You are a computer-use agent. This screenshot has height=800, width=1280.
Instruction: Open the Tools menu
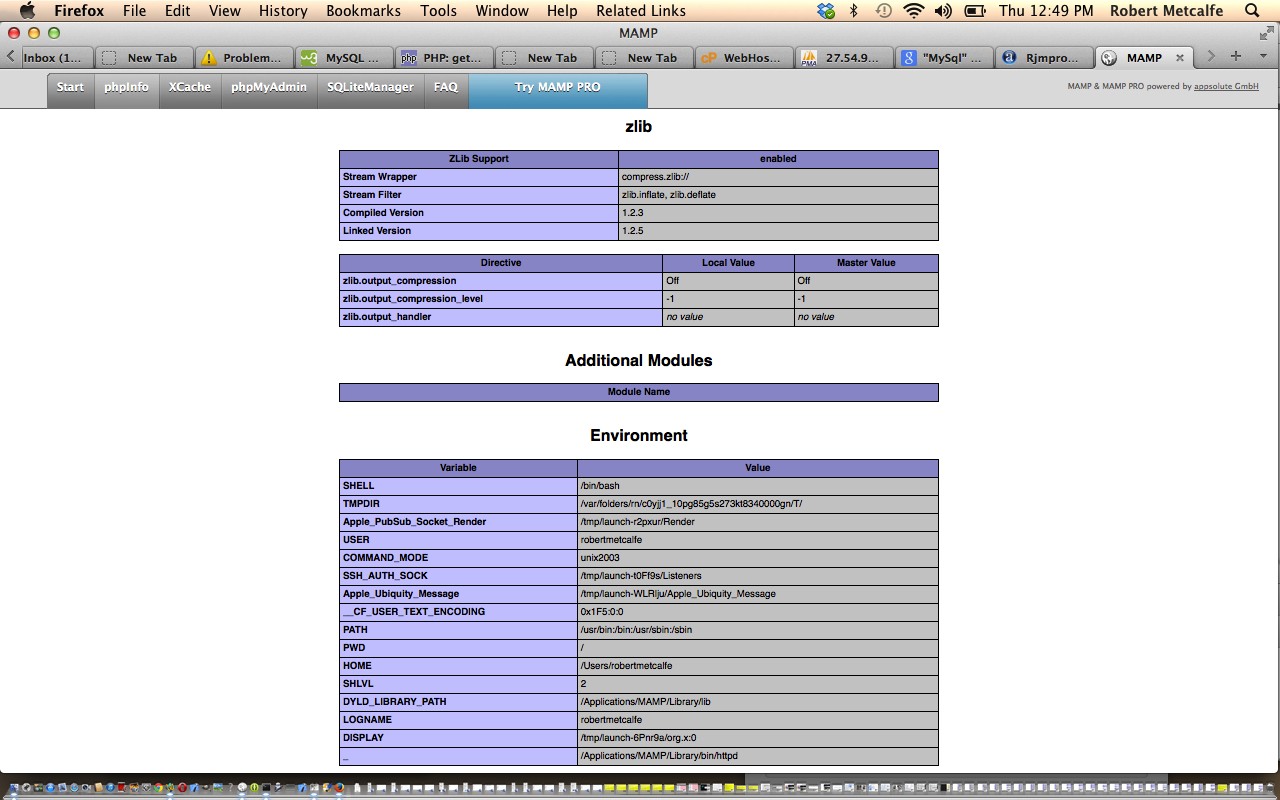(438, 11)
